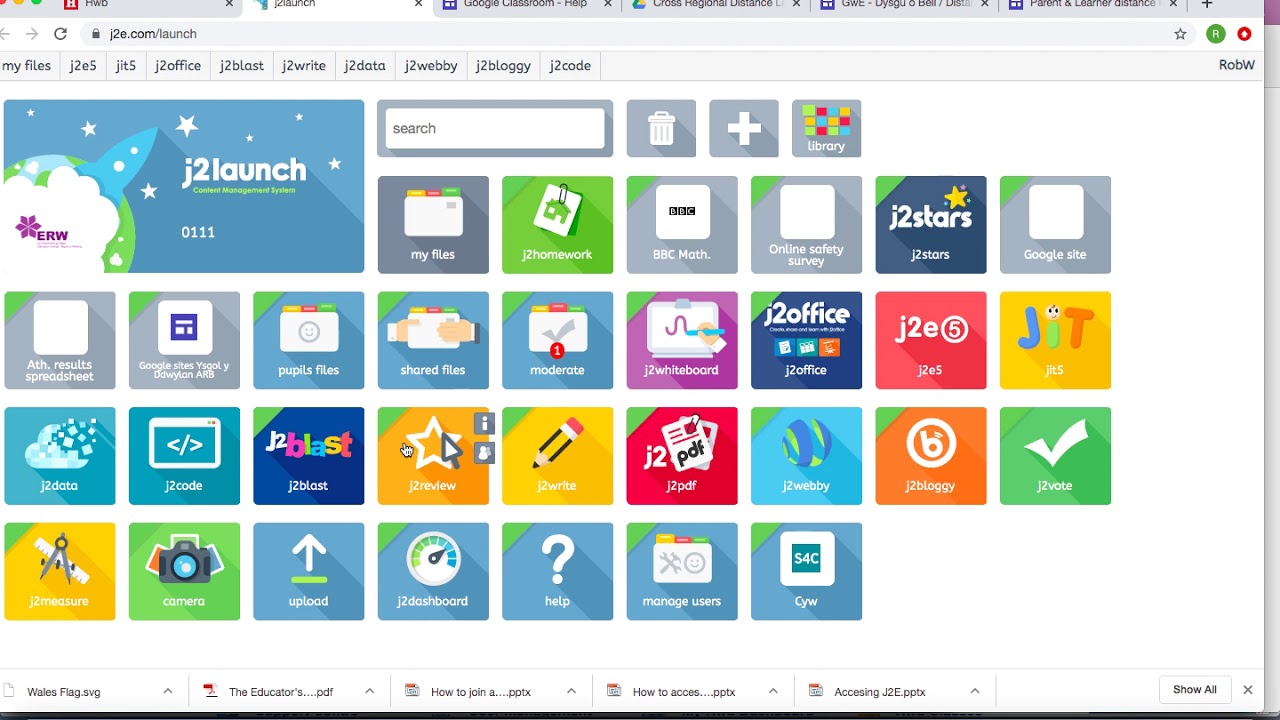Select jit5 in top menu
The image size is (1280, 720).
(126, 66)
